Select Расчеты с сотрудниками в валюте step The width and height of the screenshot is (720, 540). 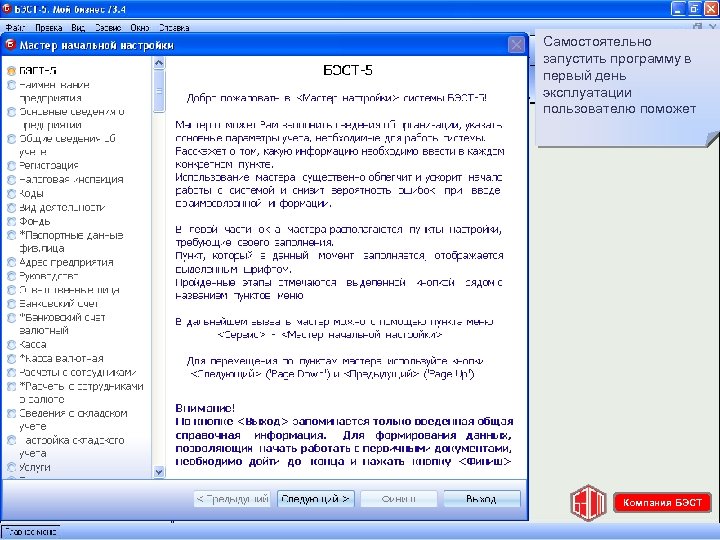tap(75, 393)
